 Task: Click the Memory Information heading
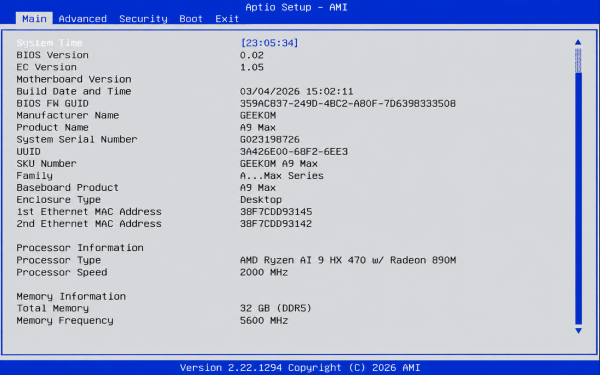tap(71, 296)
